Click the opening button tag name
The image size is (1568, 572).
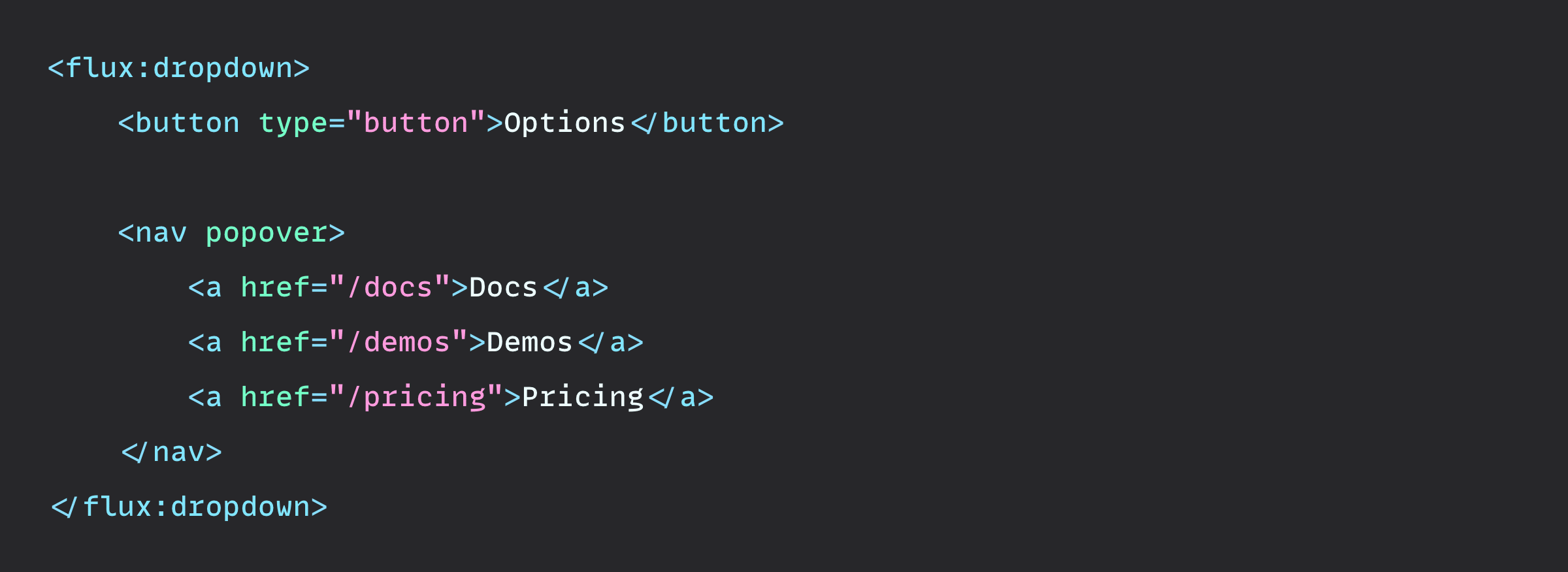click(x=187, y=123)
